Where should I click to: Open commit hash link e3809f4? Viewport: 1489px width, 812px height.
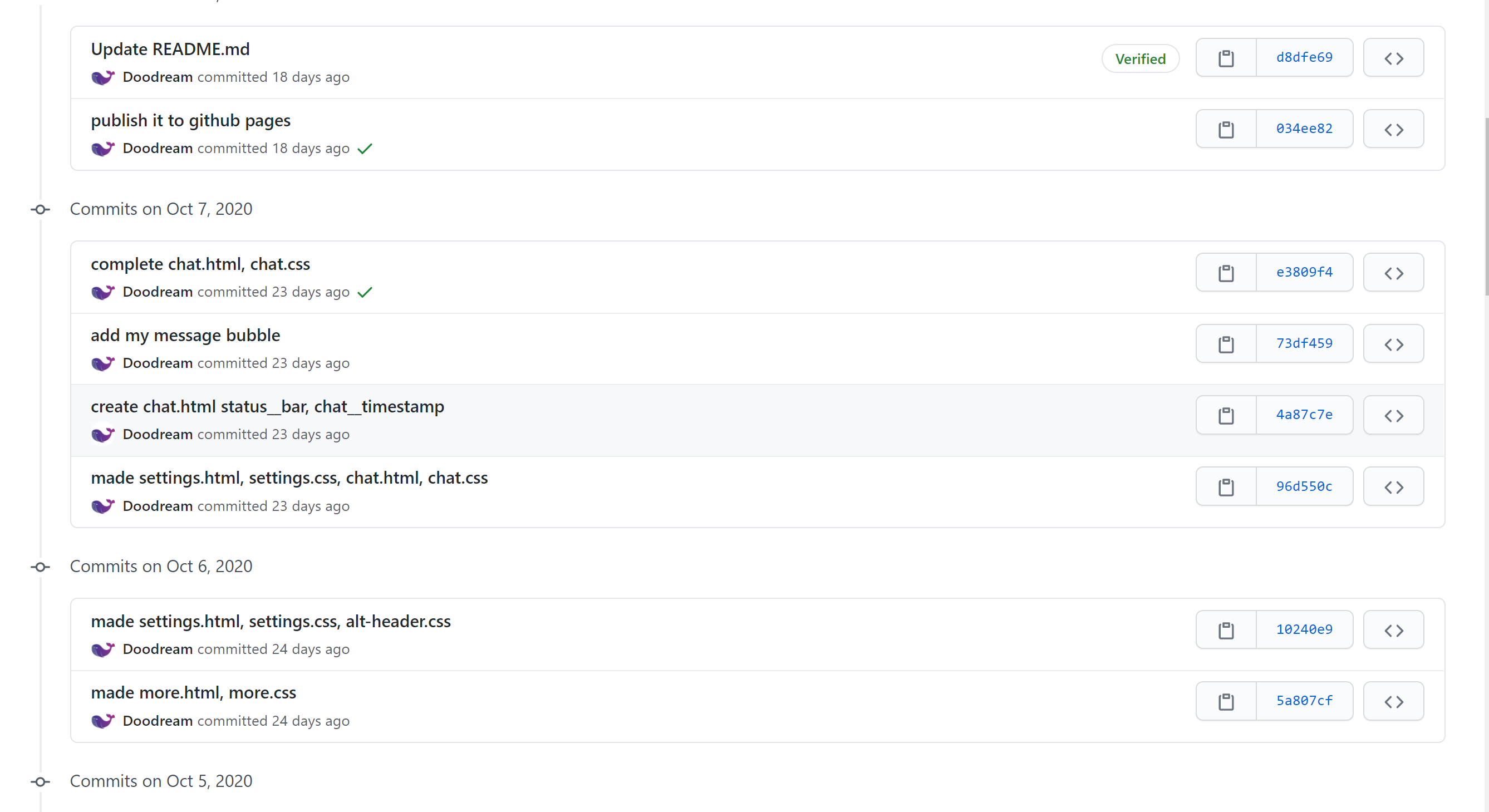point(1304,272)
